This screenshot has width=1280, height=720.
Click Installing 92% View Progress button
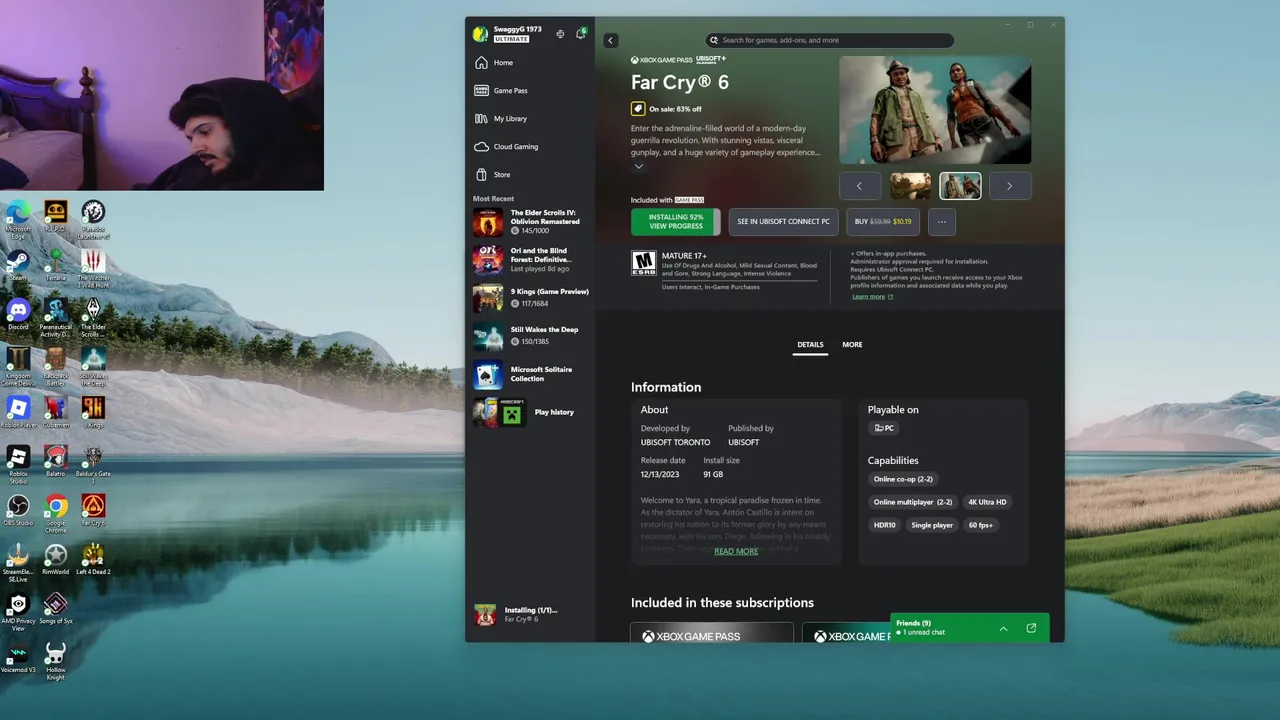click(x=676, y=222)
